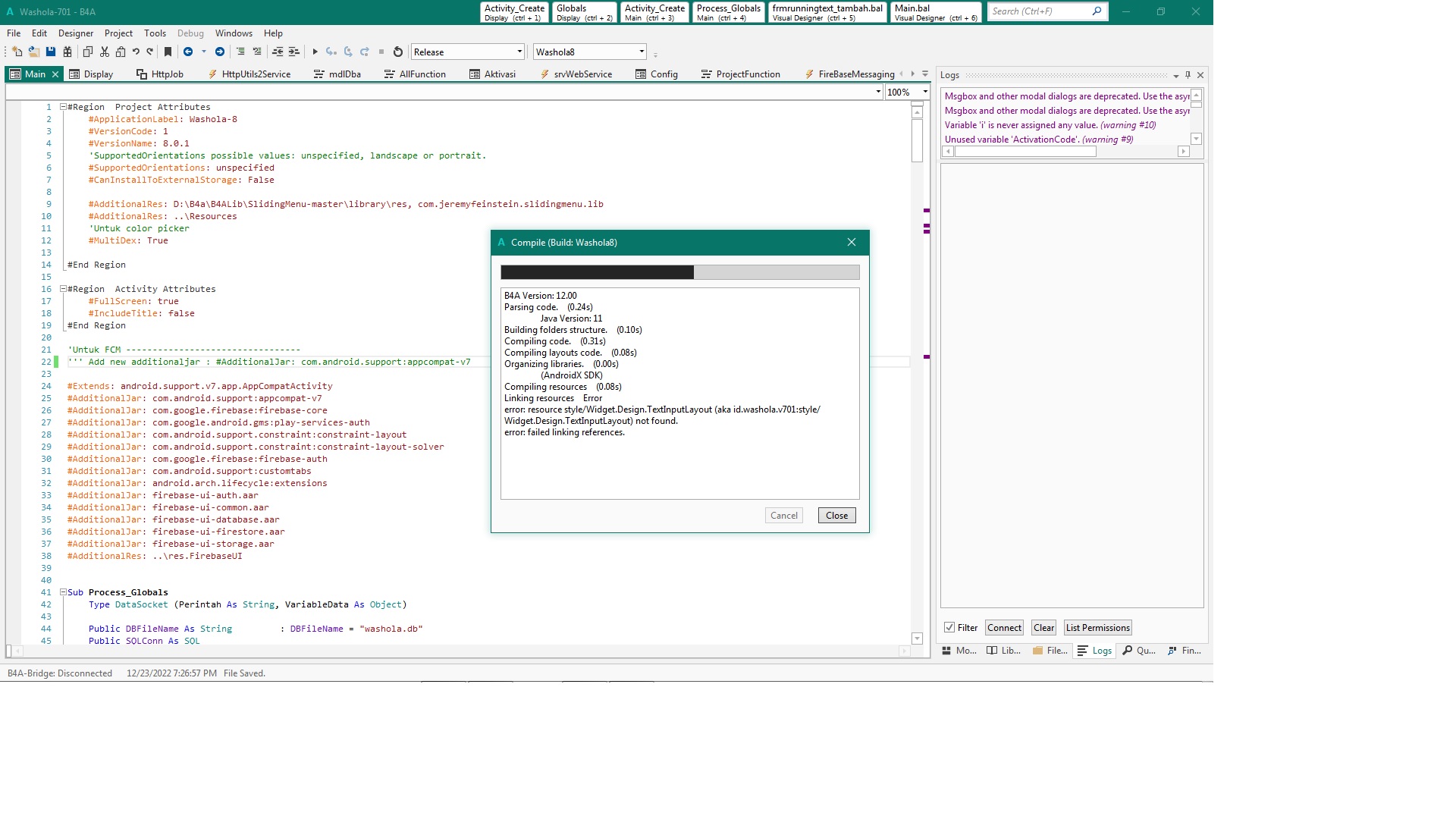Screen dimensions: 1456x819
Task: Click the navigate backward arrow icon
Action: pyautogui.click(x=188, y=52)
